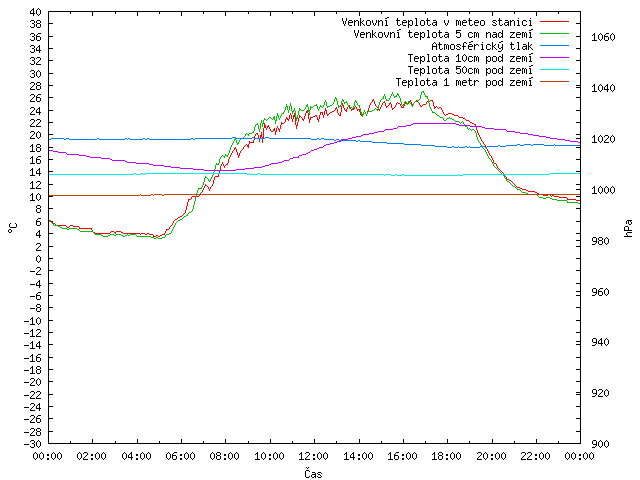
Task: Click the 920 pressure axis label
Action: (600, 393)
